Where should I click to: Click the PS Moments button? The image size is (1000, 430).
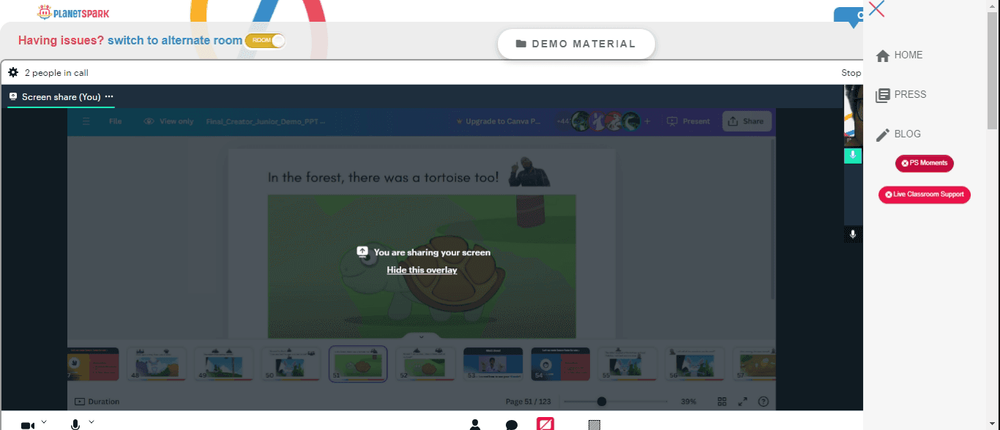click(924, 163)
